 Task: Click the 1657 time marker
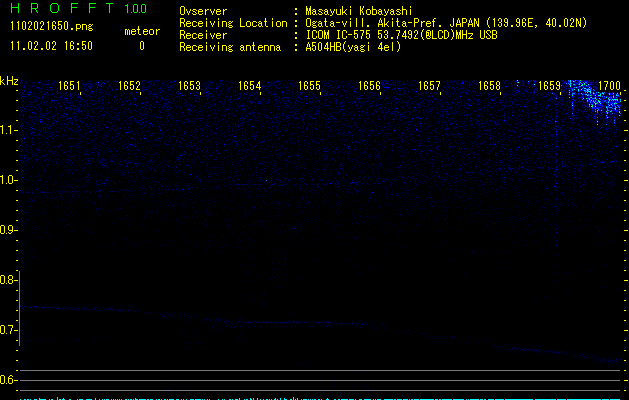(429, 86)
